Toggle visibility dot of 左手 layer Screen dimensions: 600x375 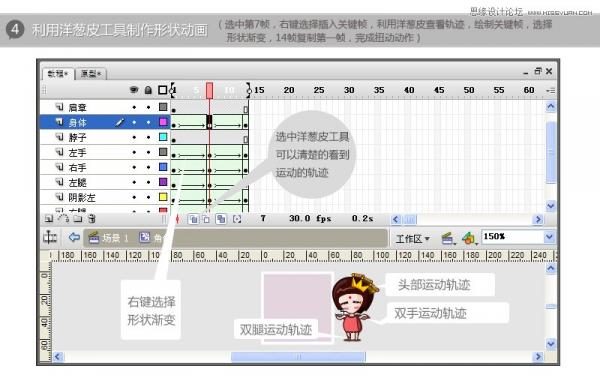pyautogui.click(x=134, y=152)
